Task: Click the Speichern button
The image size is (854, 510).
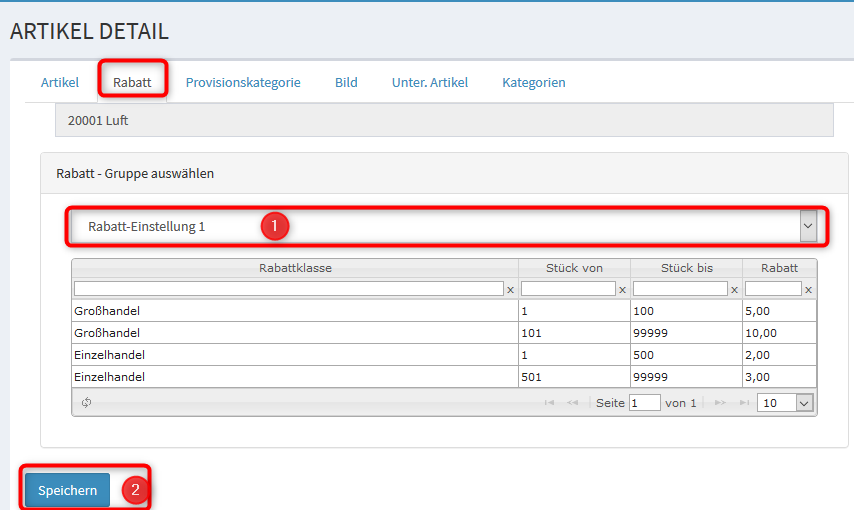Action: click(67, 490)
